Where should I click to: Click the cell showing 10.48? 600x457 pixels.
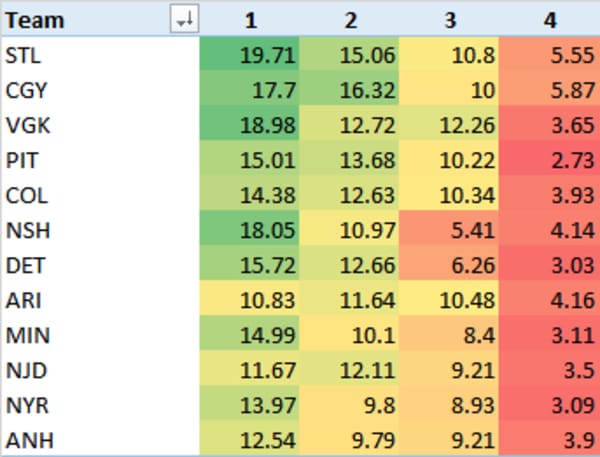point(449,299)
